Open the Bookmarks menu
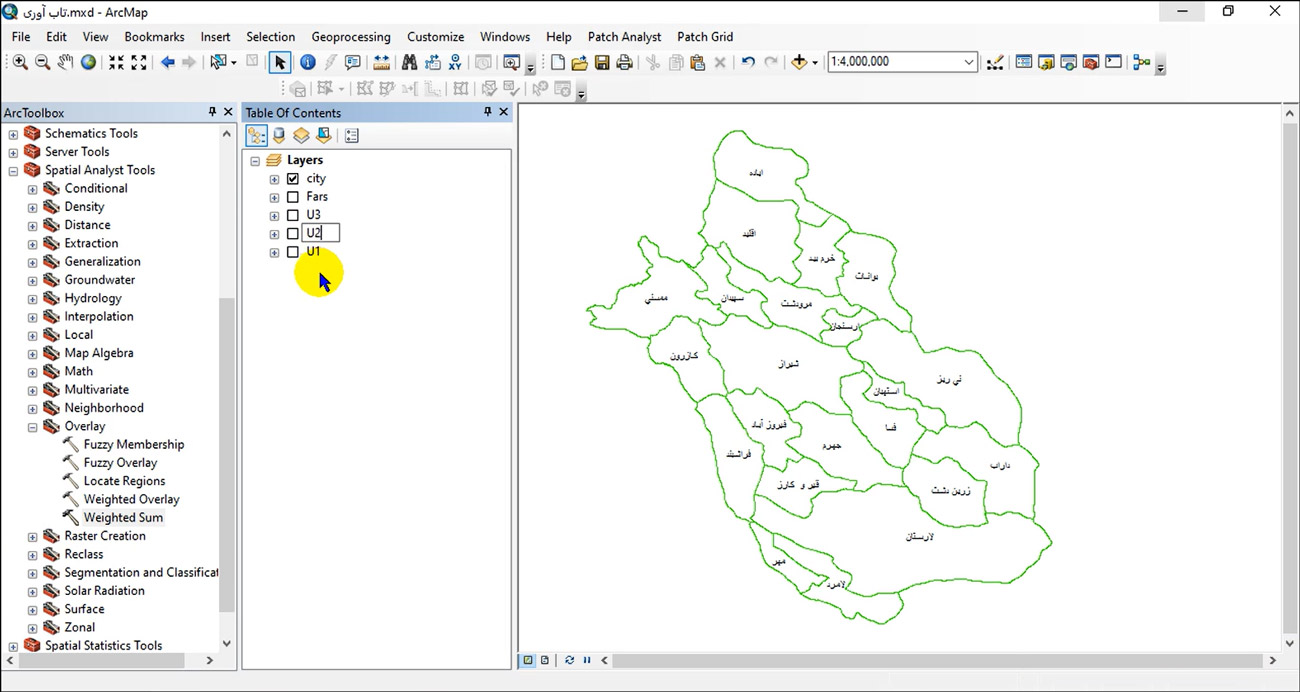The image size is (1300, 692). point(154,37)
